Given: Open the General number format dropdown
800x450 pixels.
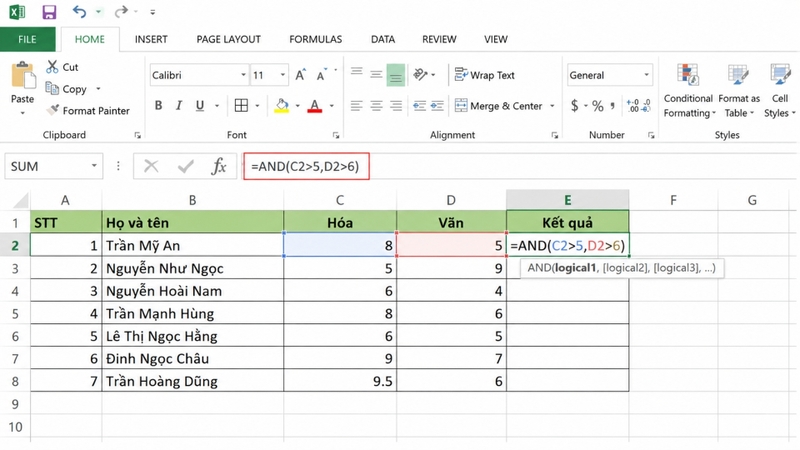Looking at the screenshot, I should pos(646,75).
